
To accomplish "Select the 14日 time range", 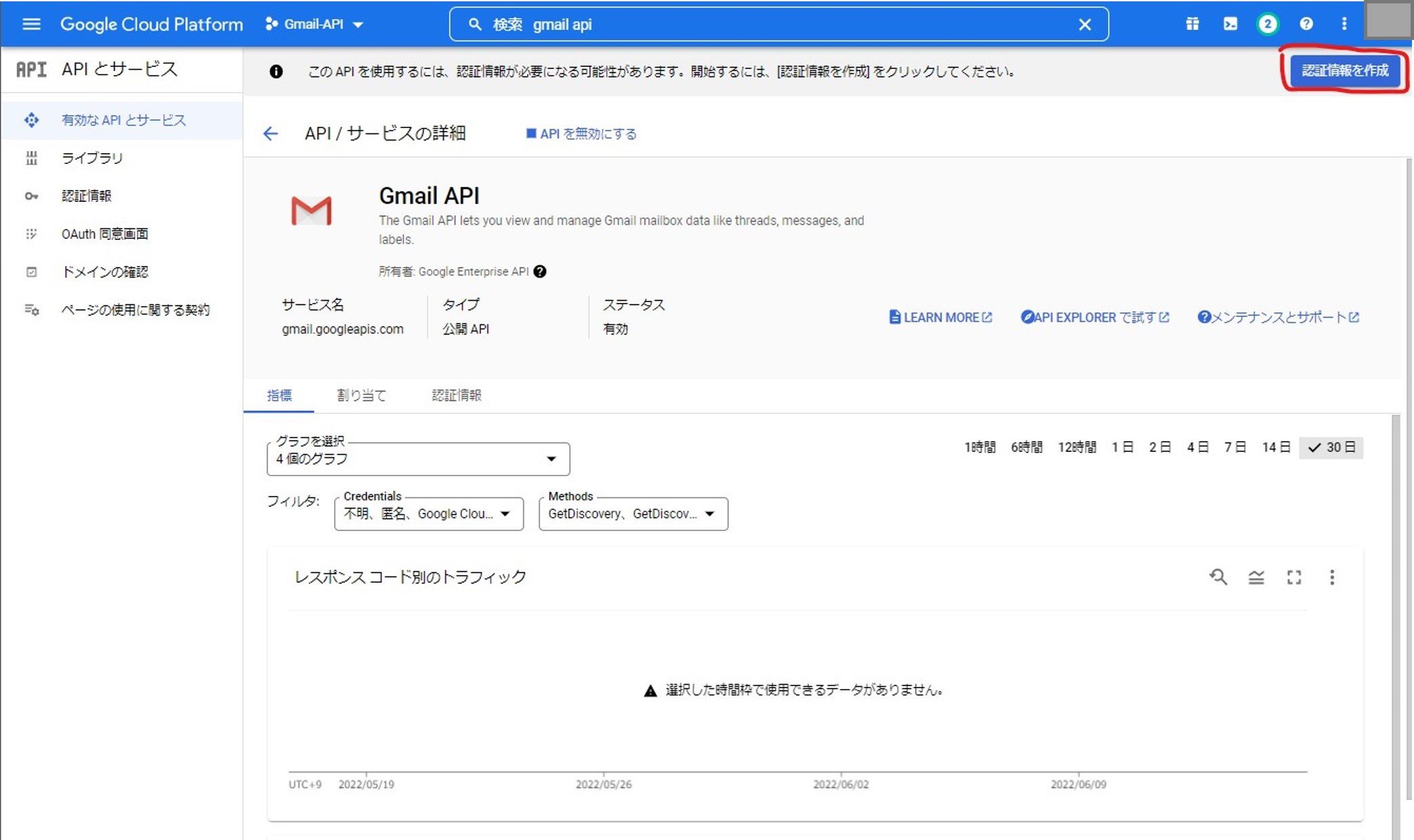I will (1276, 447).
